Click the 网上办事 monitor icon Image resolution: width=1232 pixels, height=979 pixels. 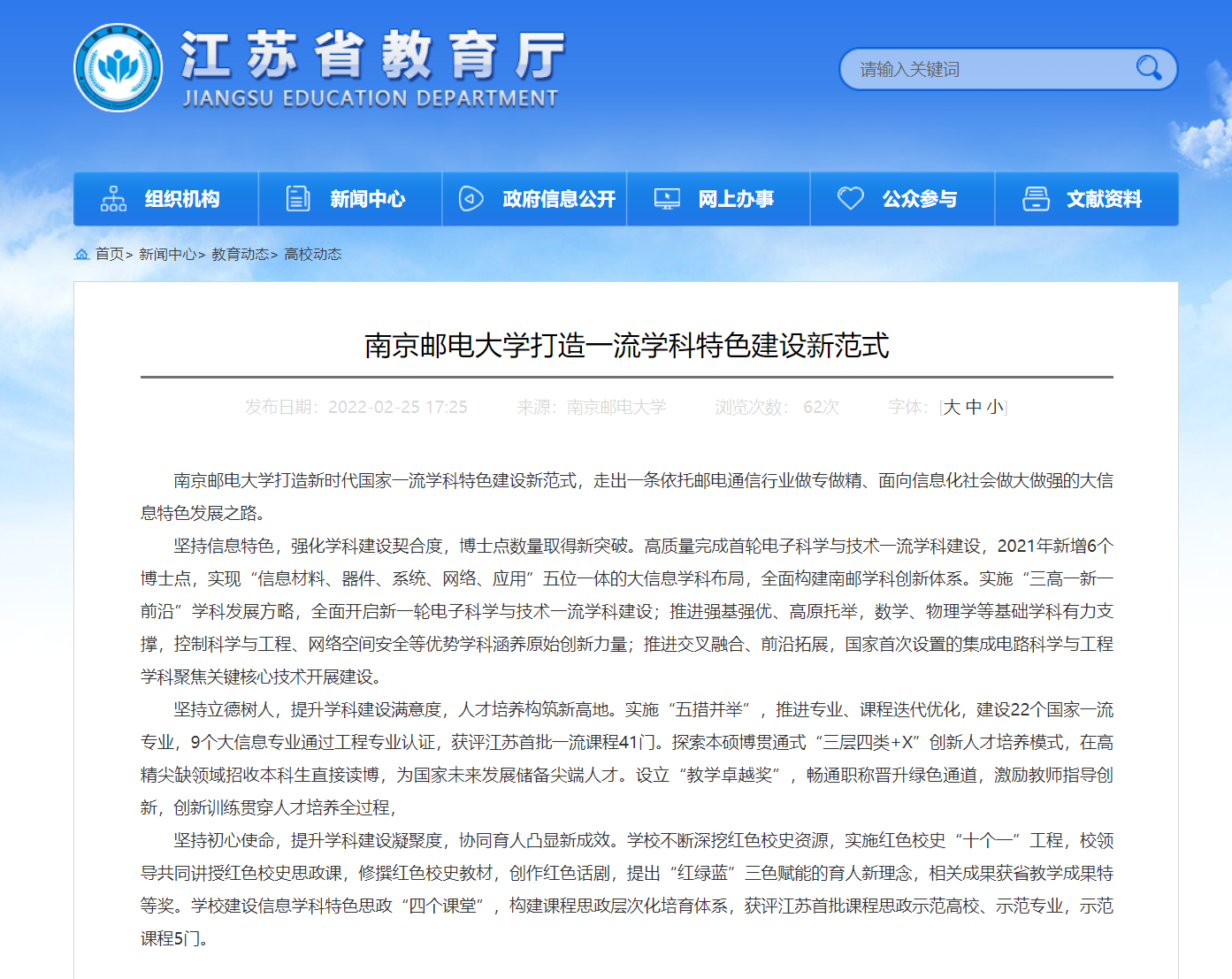[667, 199]
